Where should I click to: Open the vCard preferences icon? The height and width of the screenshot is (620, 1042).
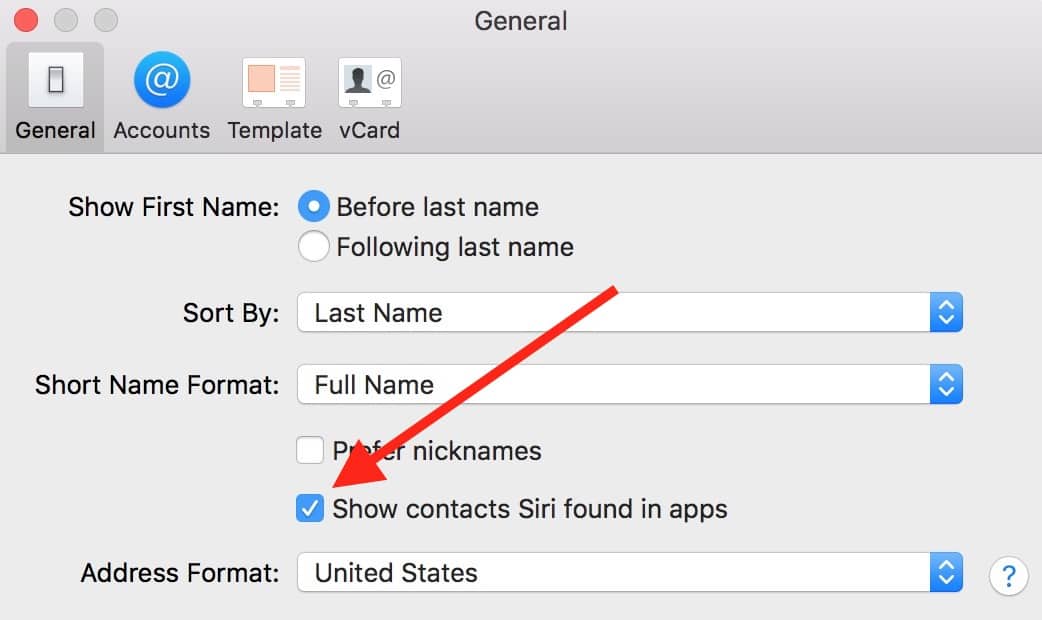pos(369,82)
